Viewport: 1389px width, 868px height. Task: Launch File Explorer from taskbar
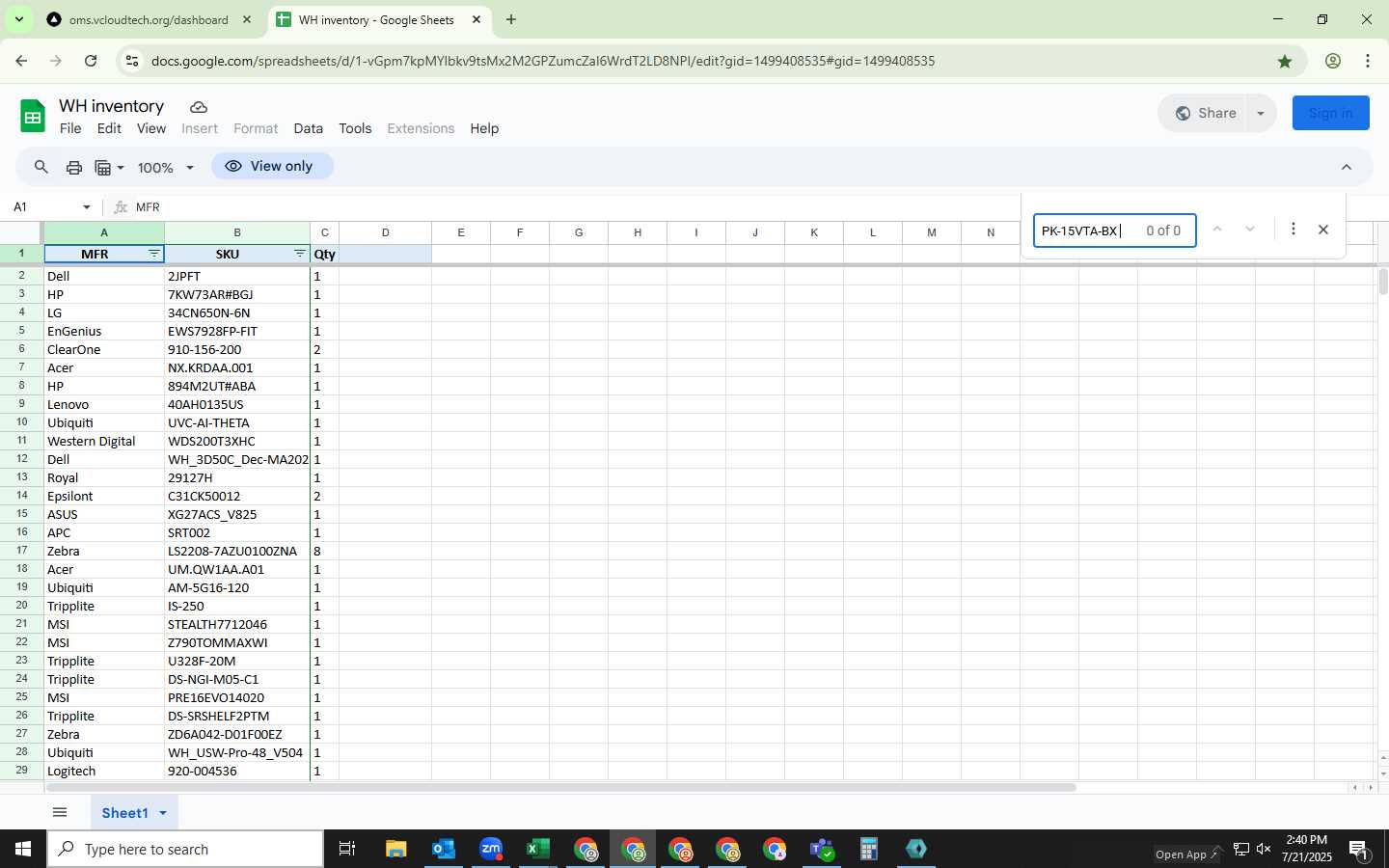tap(396, 849)
